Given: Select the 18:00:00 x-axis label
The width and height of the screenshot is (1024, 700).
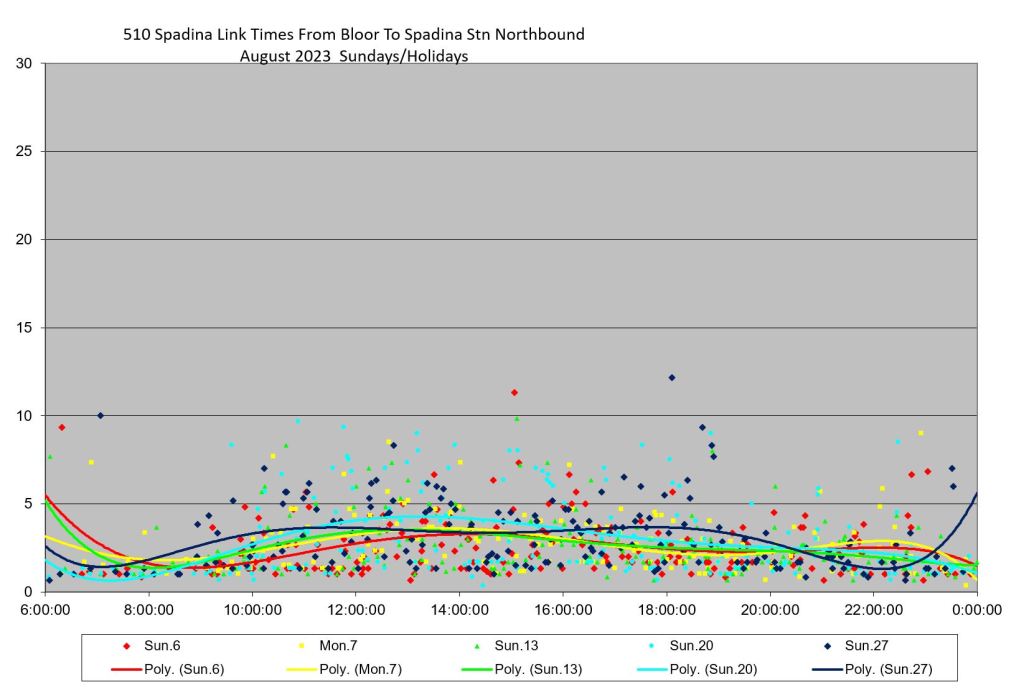Looking at the screenshot, I should [x=666, y=607].
